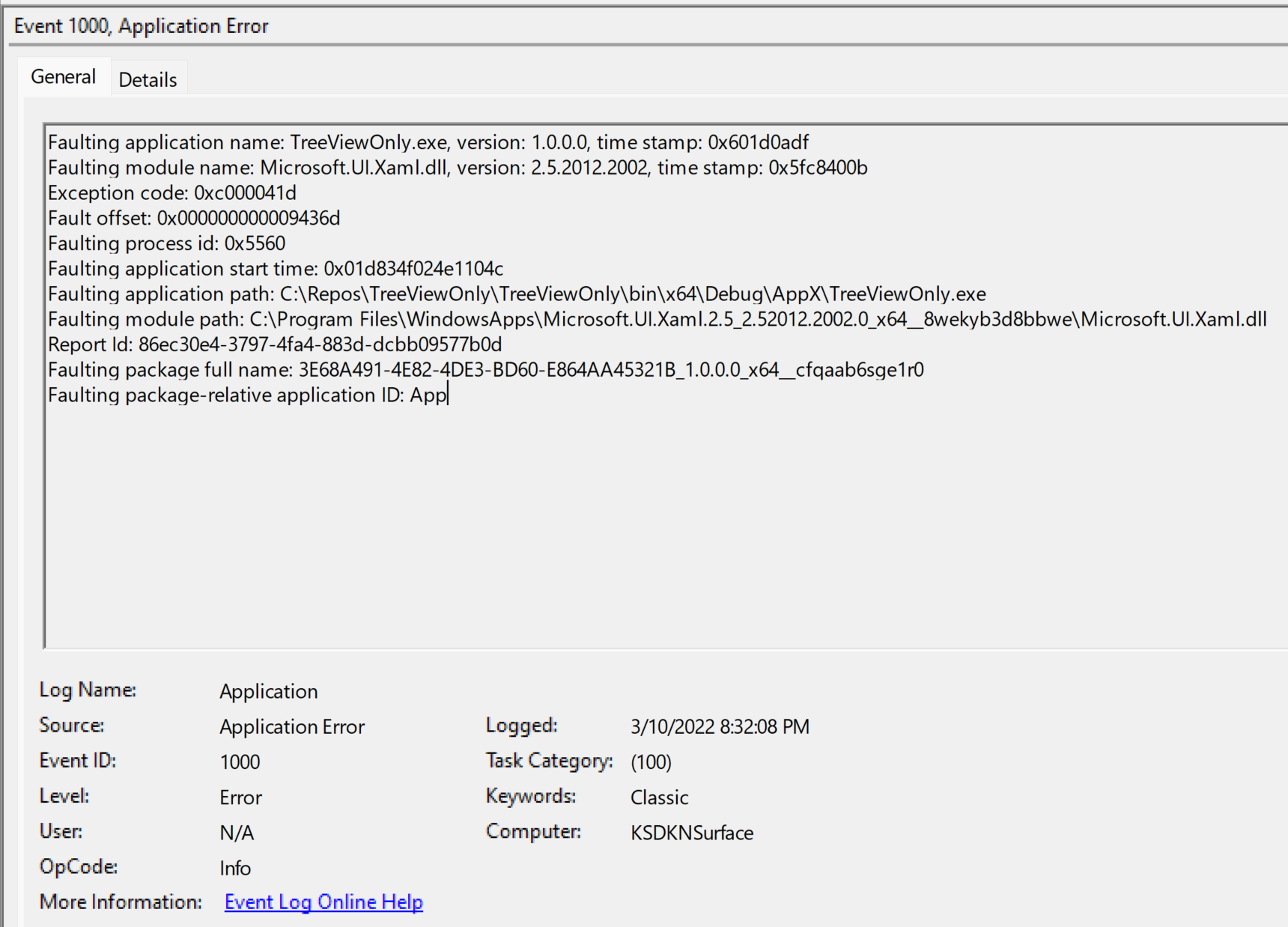Click the Task Category value '(100)'
Image resolution: width=1288 pixels, height=927 pixels.
click(x=651, y=762)
